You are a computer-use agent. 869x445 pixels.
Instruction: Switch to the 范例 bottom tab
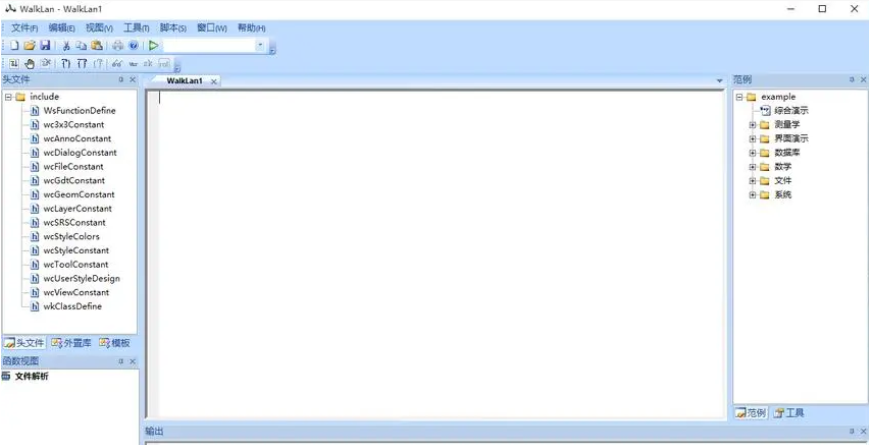[x=752, y=413]
